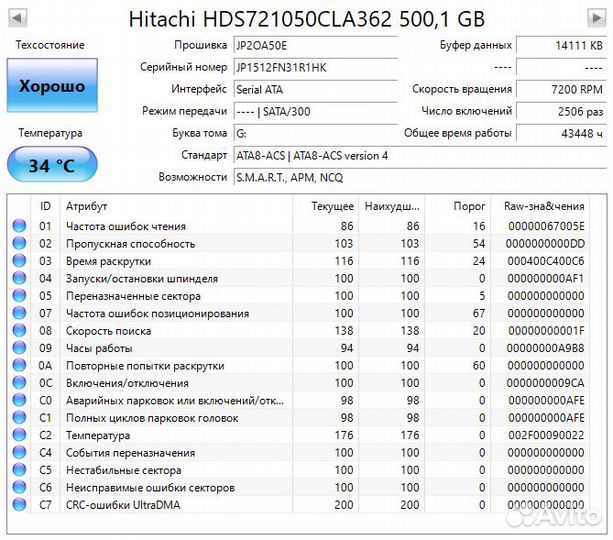
Task: Go to previous disk with left arrow
Action: [x=17, y=18]
